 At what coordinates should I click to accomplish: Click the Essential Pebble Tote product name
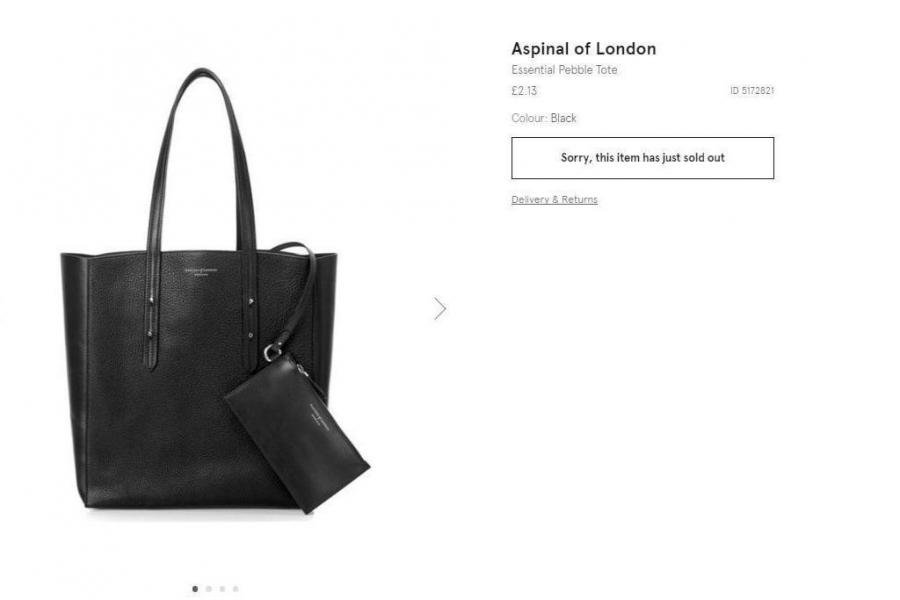coord(564,69)
